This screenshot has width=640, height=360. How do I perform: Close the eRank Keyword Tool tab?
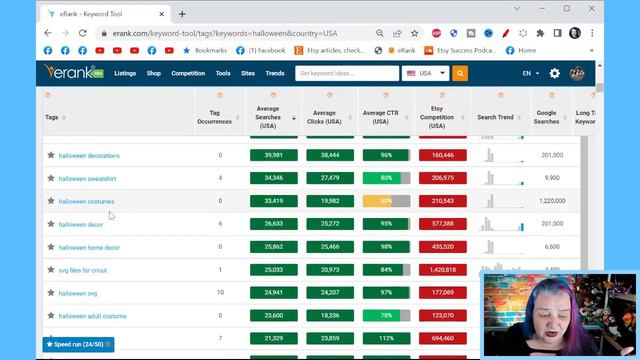[x=162, y=14]
